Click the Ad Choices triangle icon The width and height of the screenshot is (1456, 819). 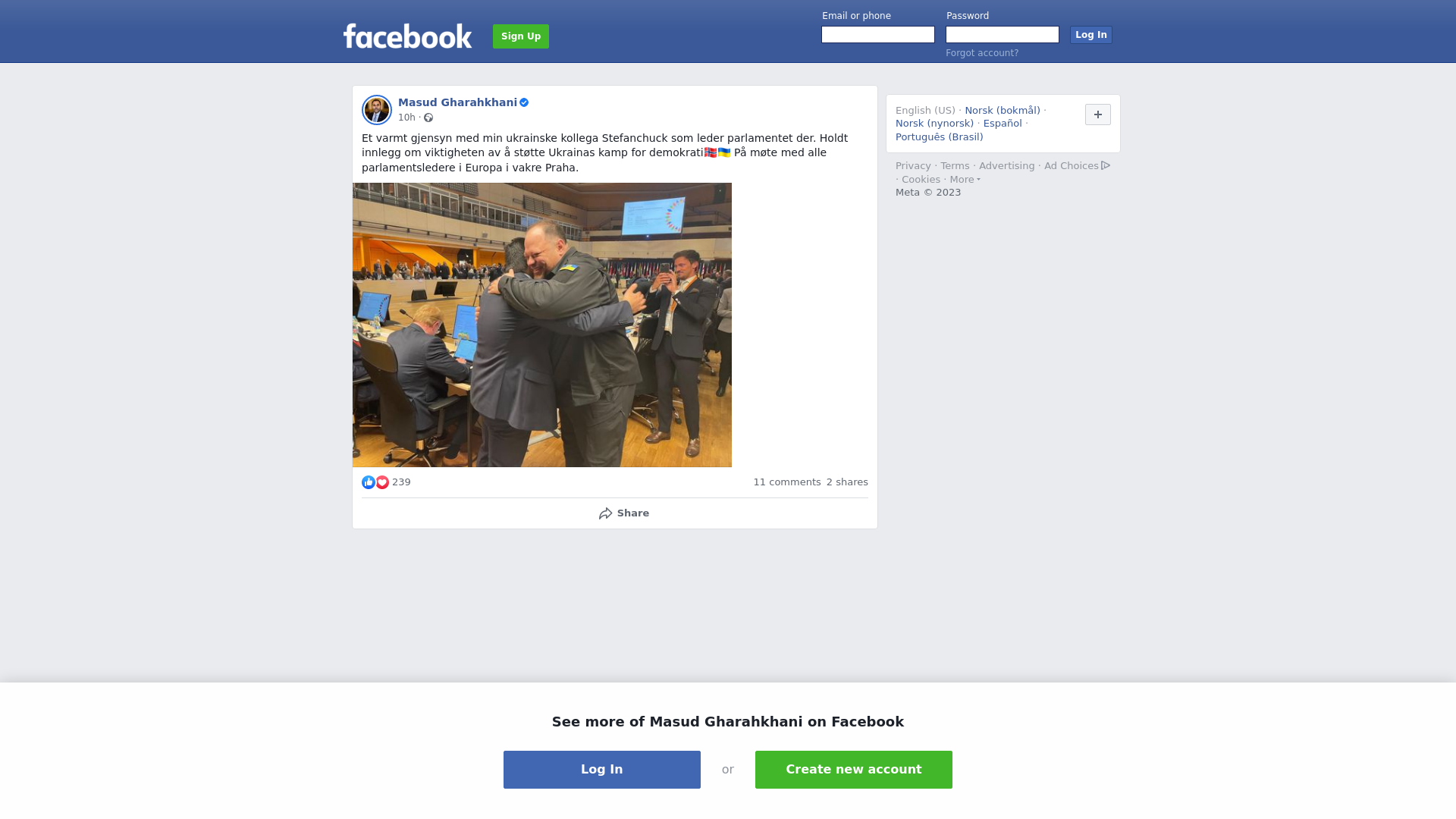1106,165
